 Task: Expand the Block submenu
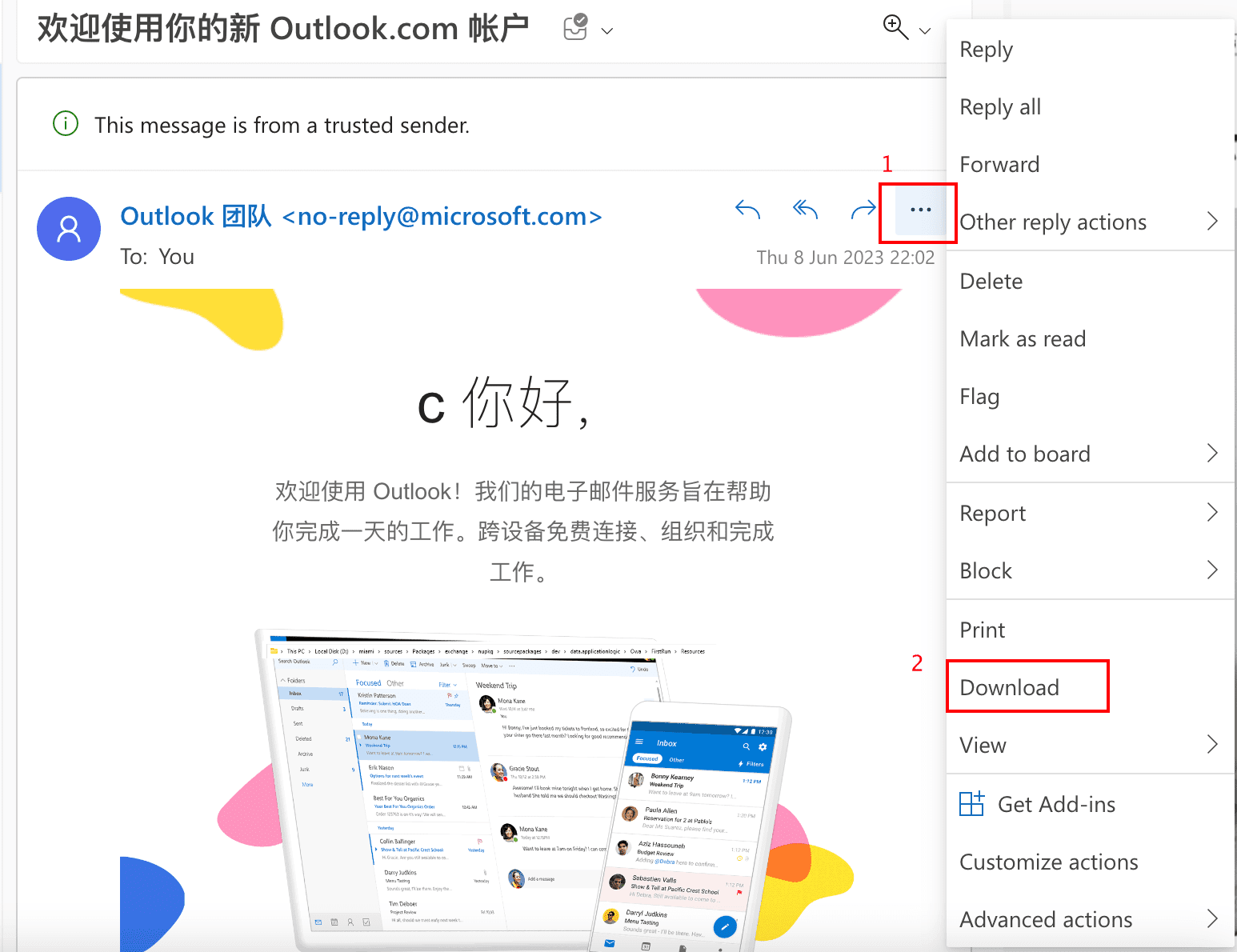pyautogui.click(x=1090, y=571)
